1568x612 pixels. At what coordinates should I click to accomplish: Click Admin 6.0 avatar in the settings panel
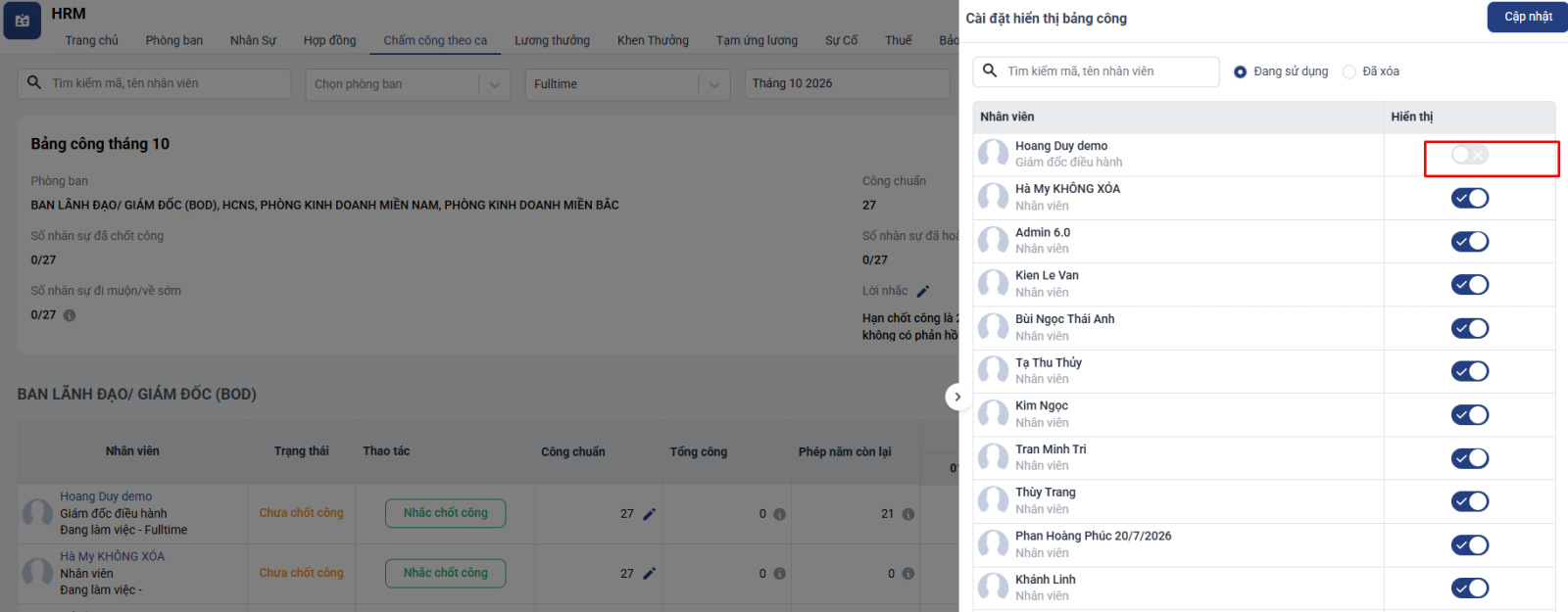(x=994, y=241)
